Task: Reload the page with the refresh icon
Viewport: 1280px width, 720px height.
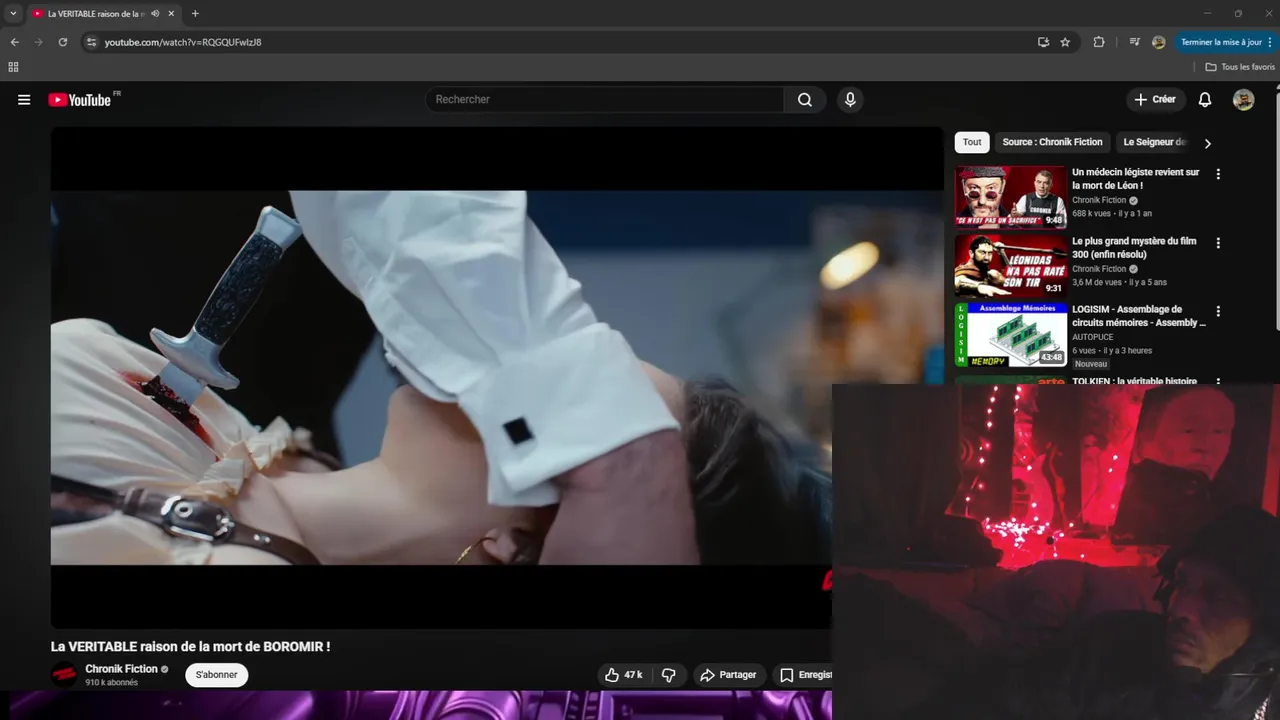Action: click(x=62, y=42)
